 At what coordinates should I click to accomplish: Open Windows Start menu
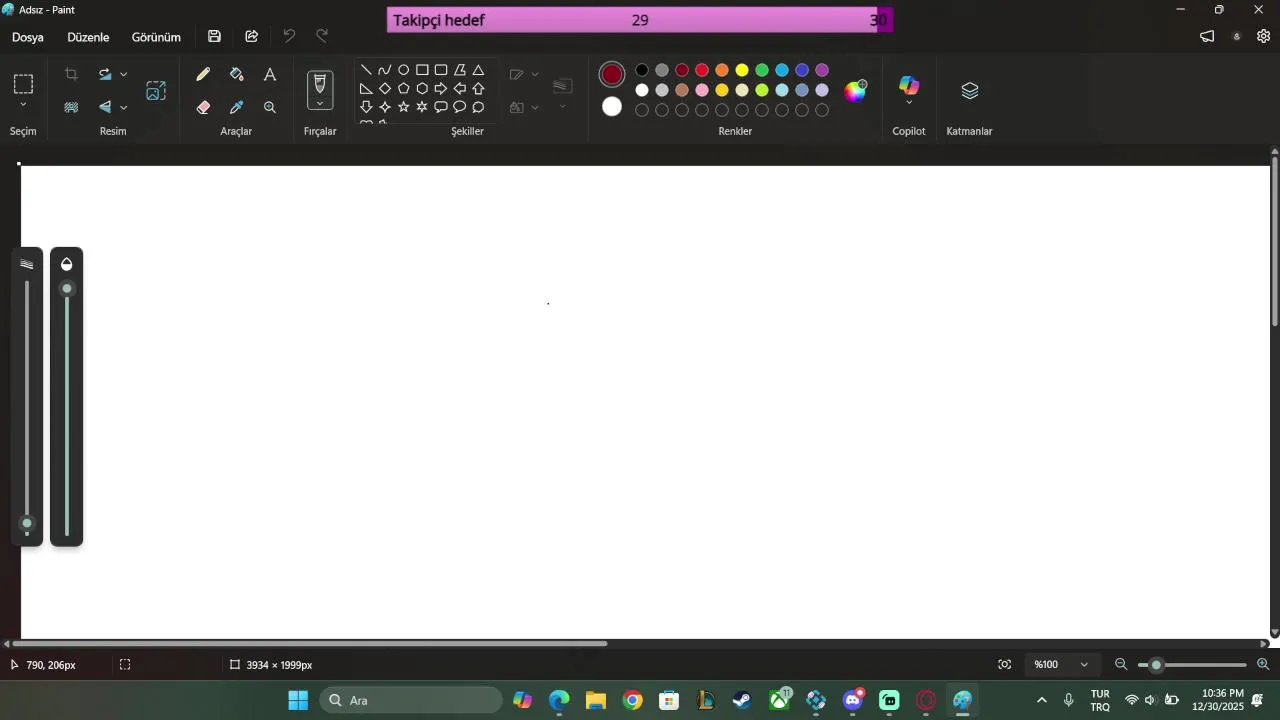click(x=298, y=700)
